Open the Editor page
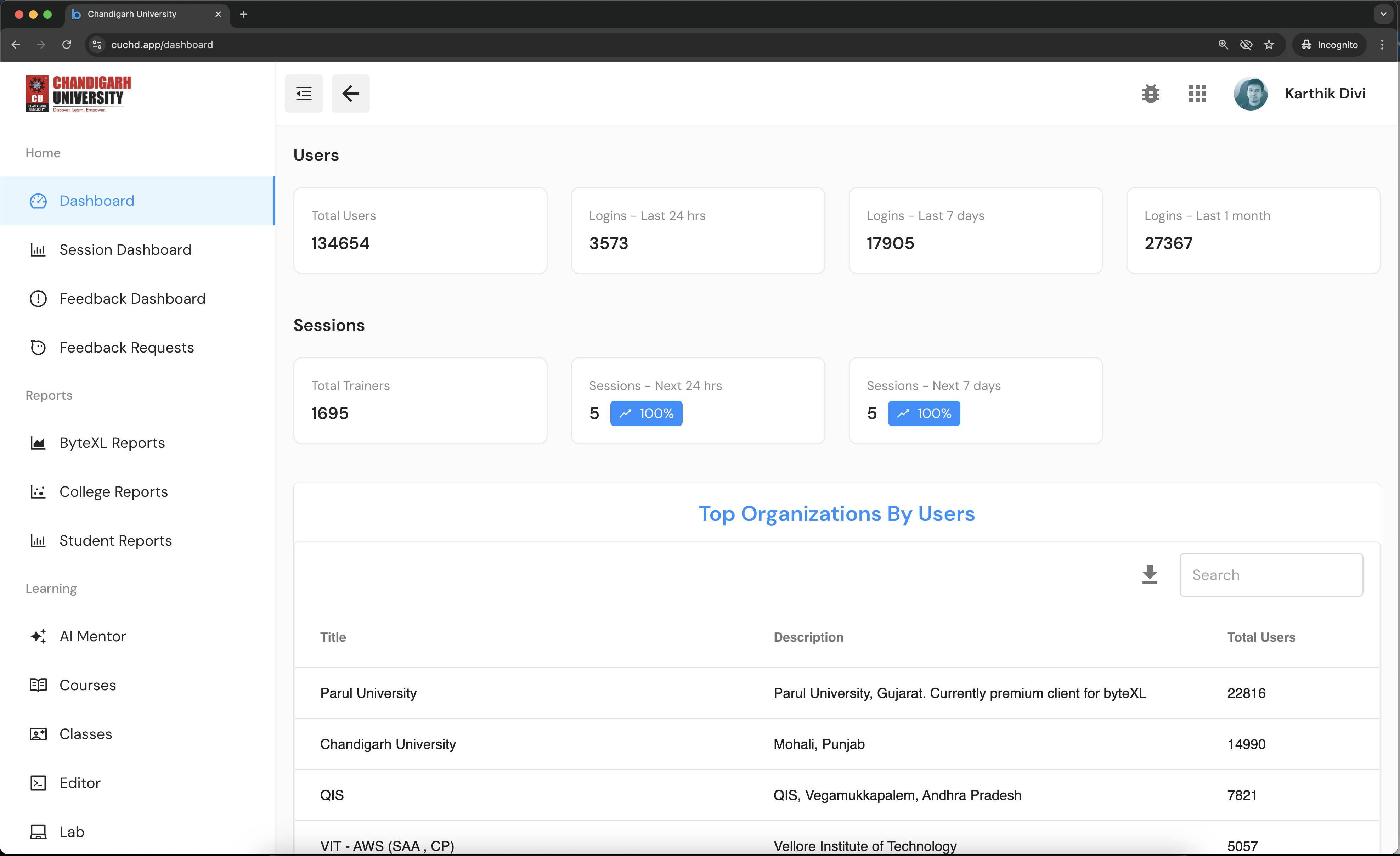The image size is (1400, 856). pyautogui.click(x=137, y=783)
